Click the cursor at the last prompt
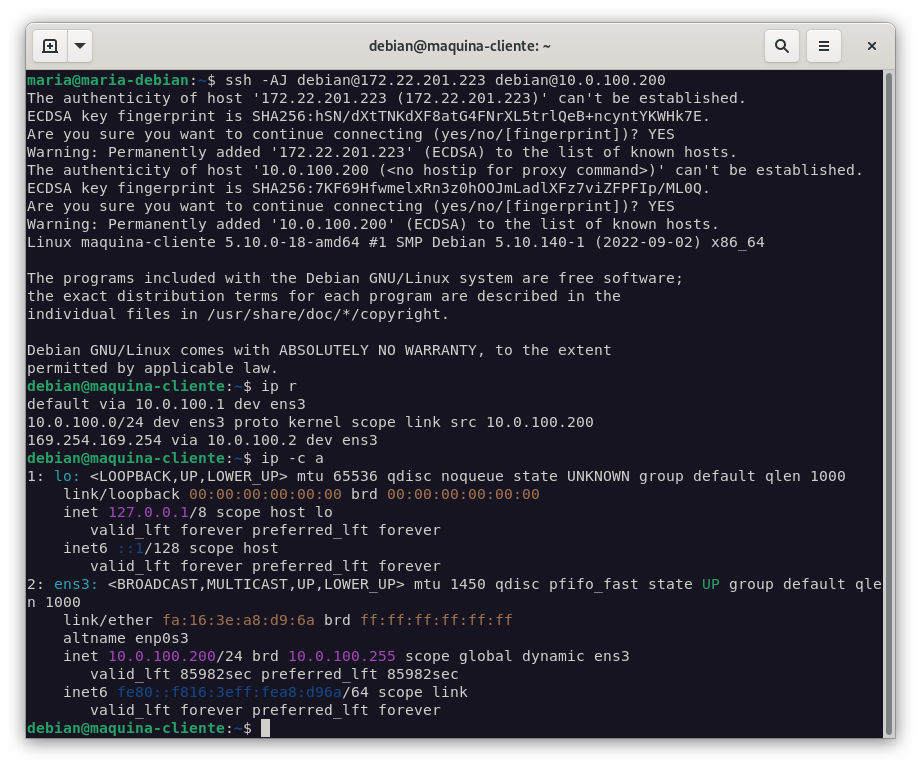 (266, 728)
